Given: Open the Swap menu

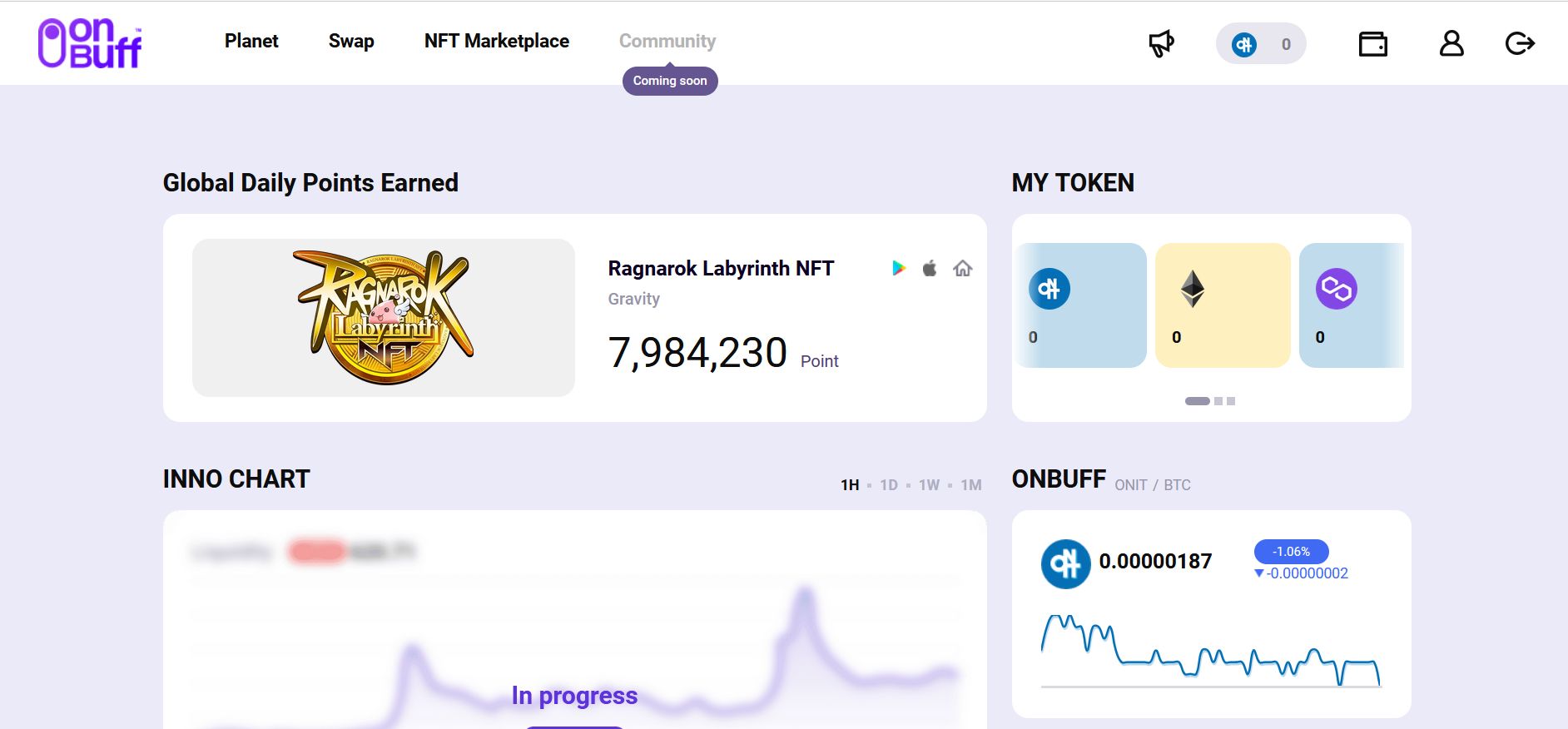Looking at the screenshot, I should click(351, 41).
